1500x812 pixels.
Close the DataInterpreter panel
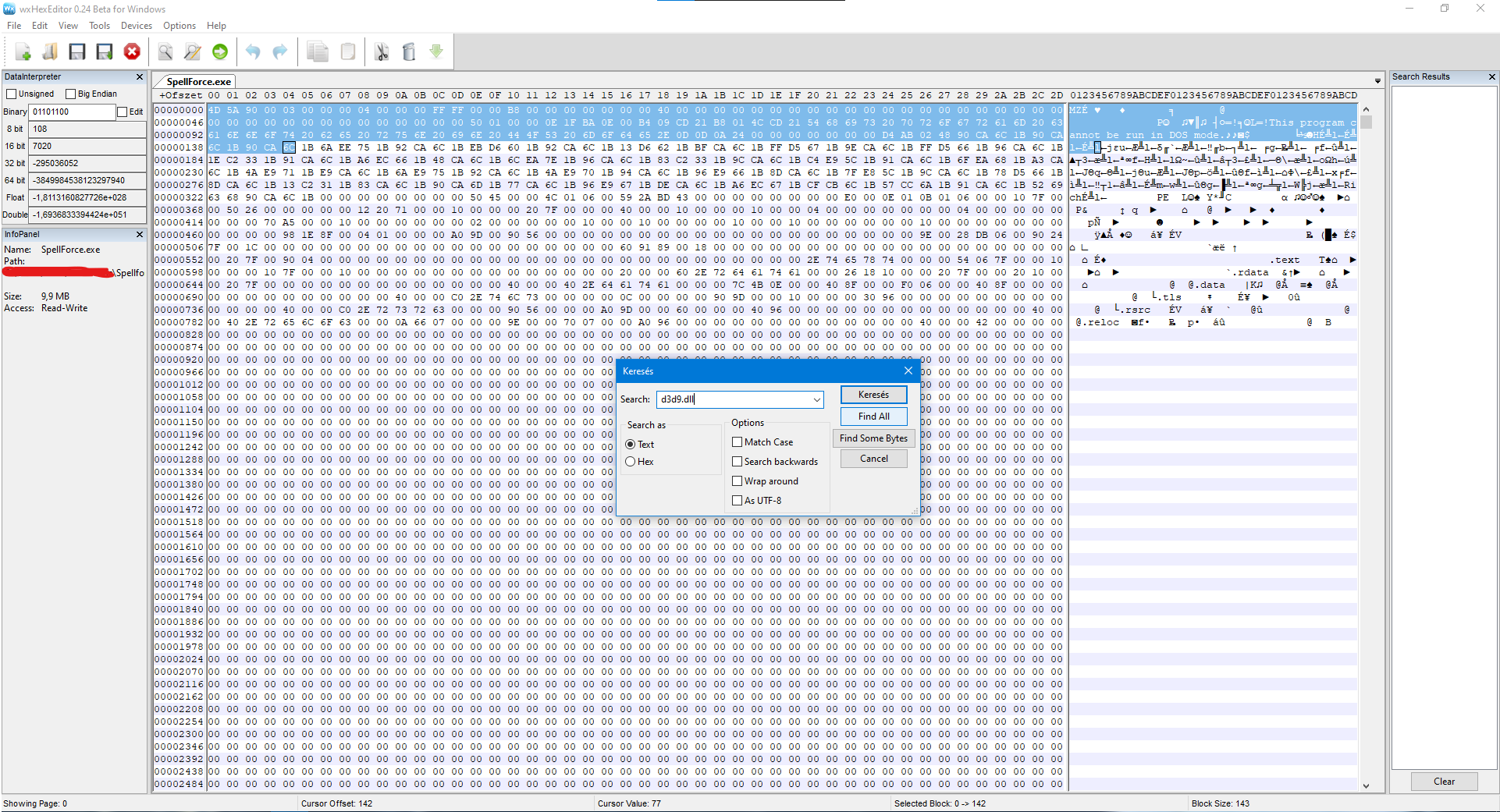(140, 76)
